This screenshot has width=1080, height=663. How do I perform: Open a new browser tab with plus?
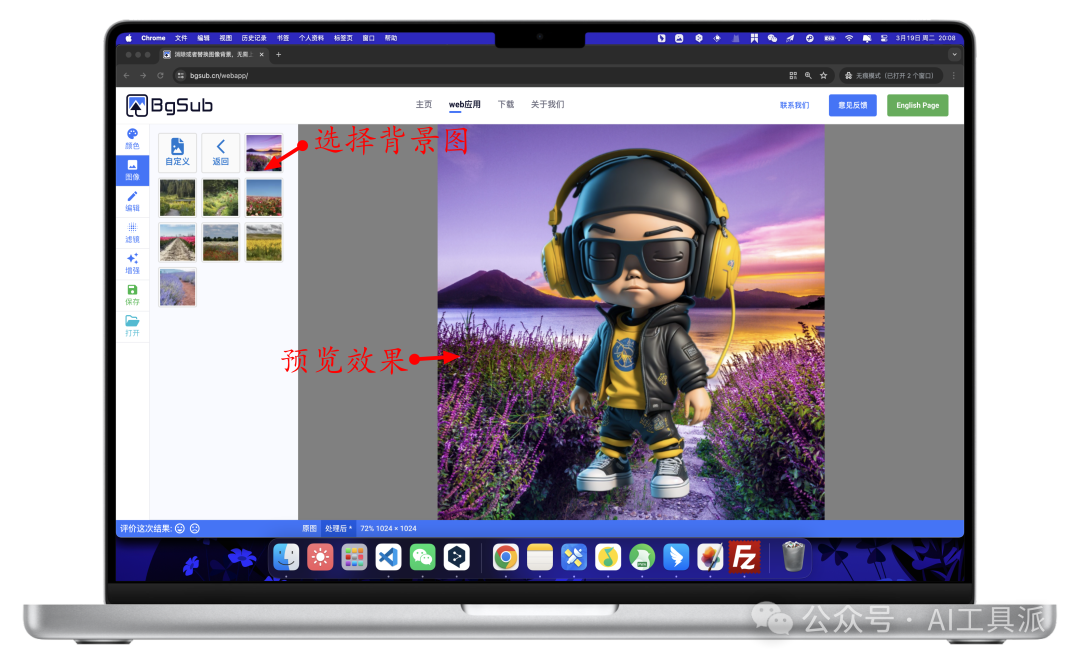[278, 54]
